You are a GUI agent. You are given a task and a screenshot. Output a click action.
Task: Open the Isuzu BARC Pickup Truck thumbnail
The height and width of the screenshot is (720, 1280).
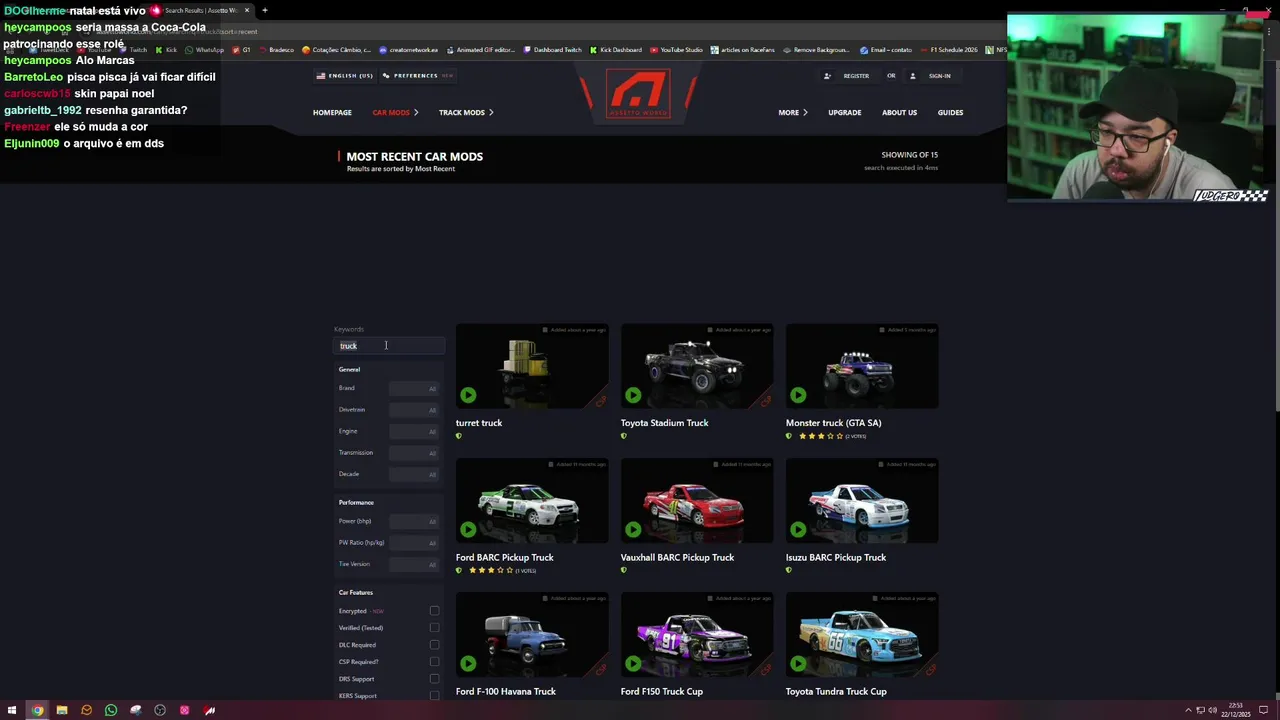coord(862,501)
